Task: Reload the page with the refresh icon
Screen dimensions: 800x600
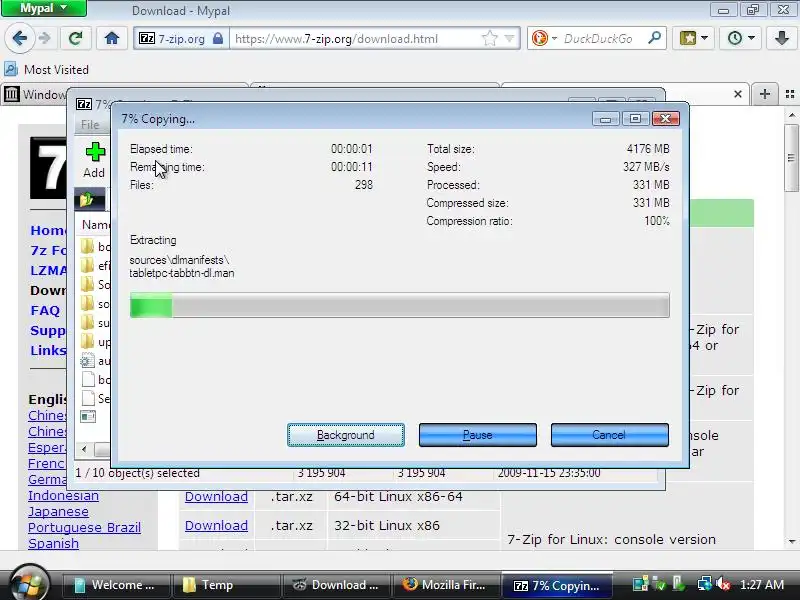Action: 76,38
